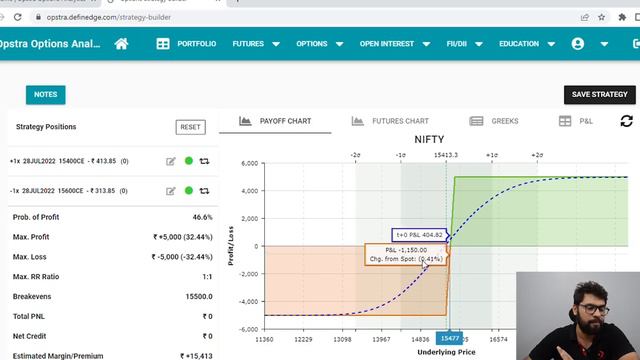Swap buy/sell on 15600CE leg
This screenshot has width=640, height=360.
pos(204,191)
